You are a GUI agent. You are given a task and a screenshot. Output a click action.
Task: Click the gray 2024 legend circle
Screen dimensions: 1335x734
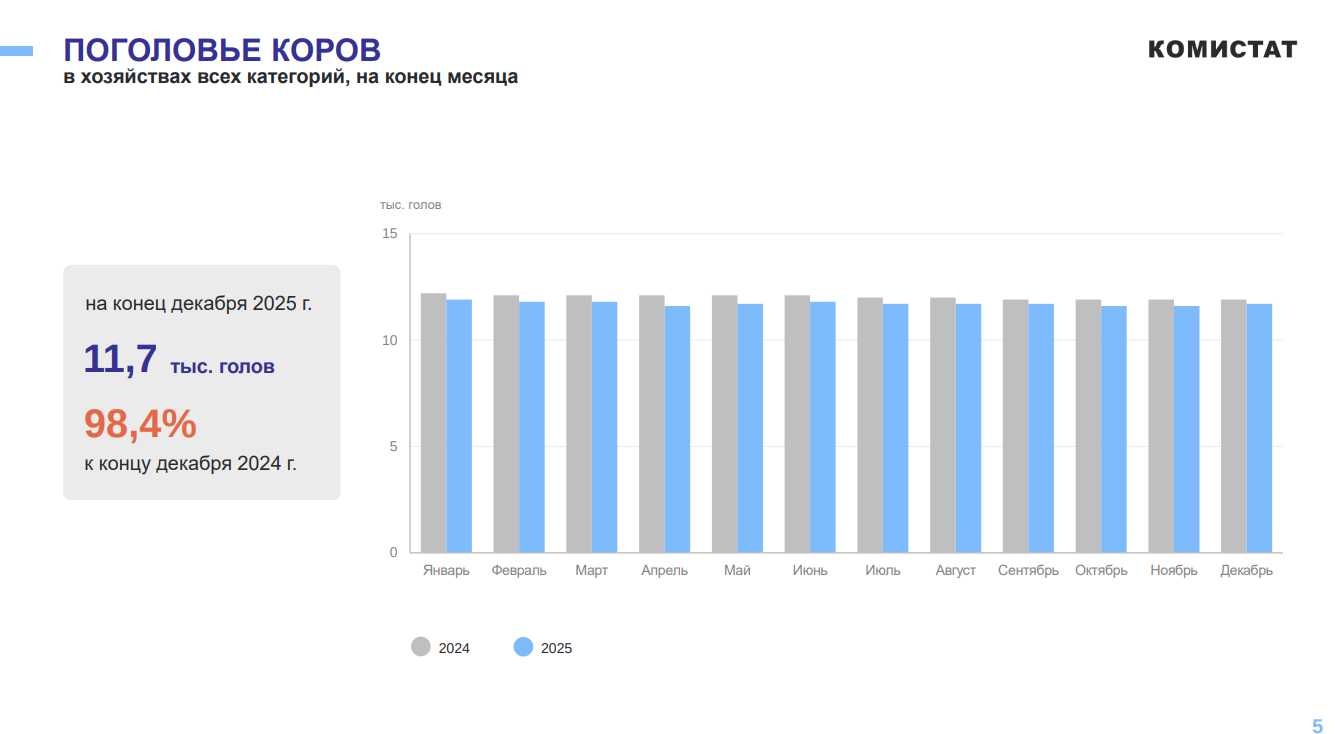(x=421, y=647)
